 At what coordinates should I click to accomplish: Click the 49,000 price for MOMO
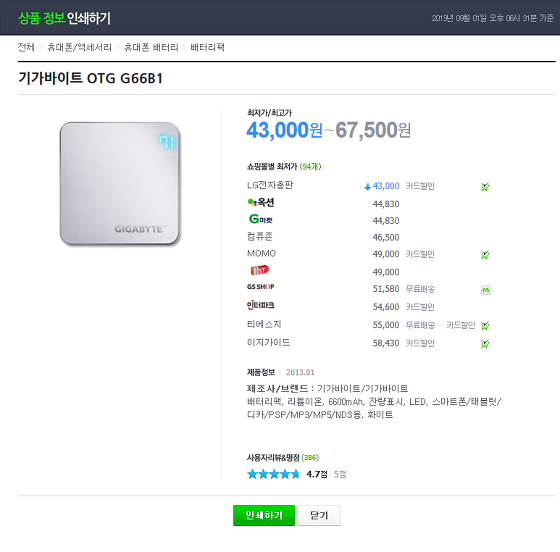click(386, 254)
